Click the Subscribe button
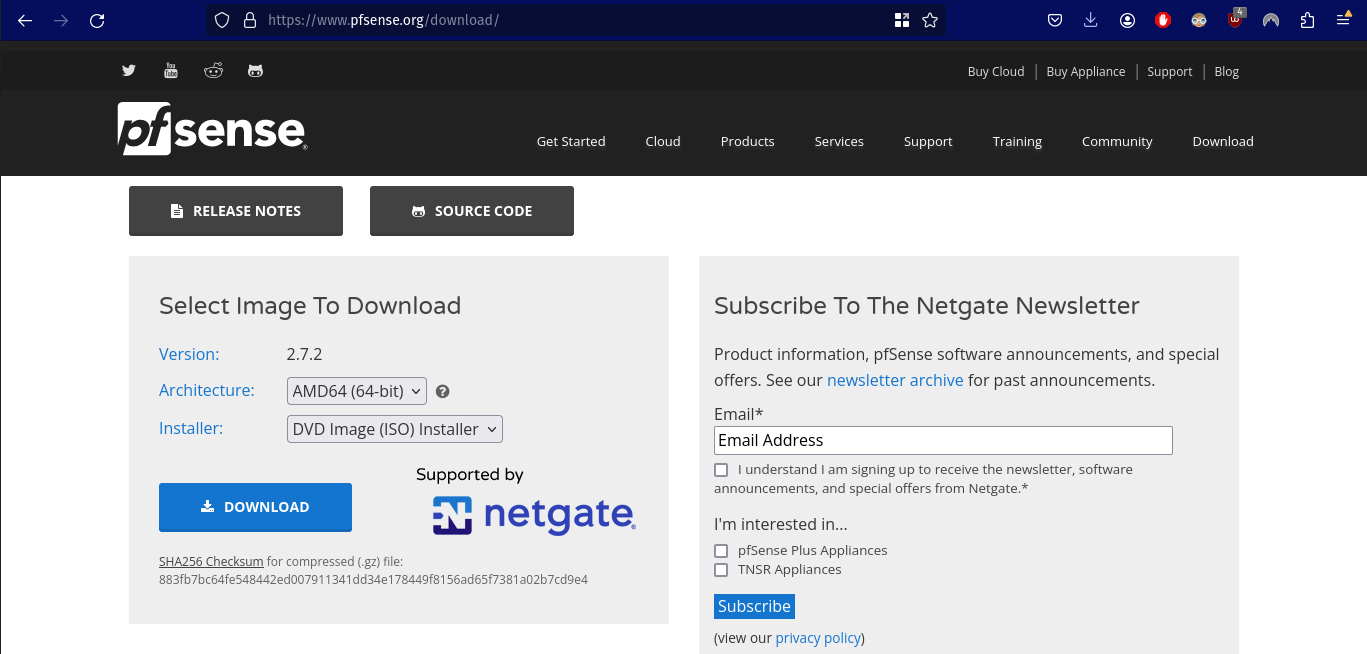 [754, 606]
